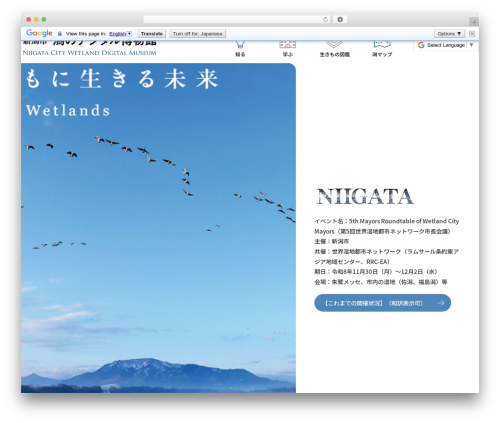Click the Wetlands hero image text
Viewport: 500px width, 423px height.
pos(68,110)
